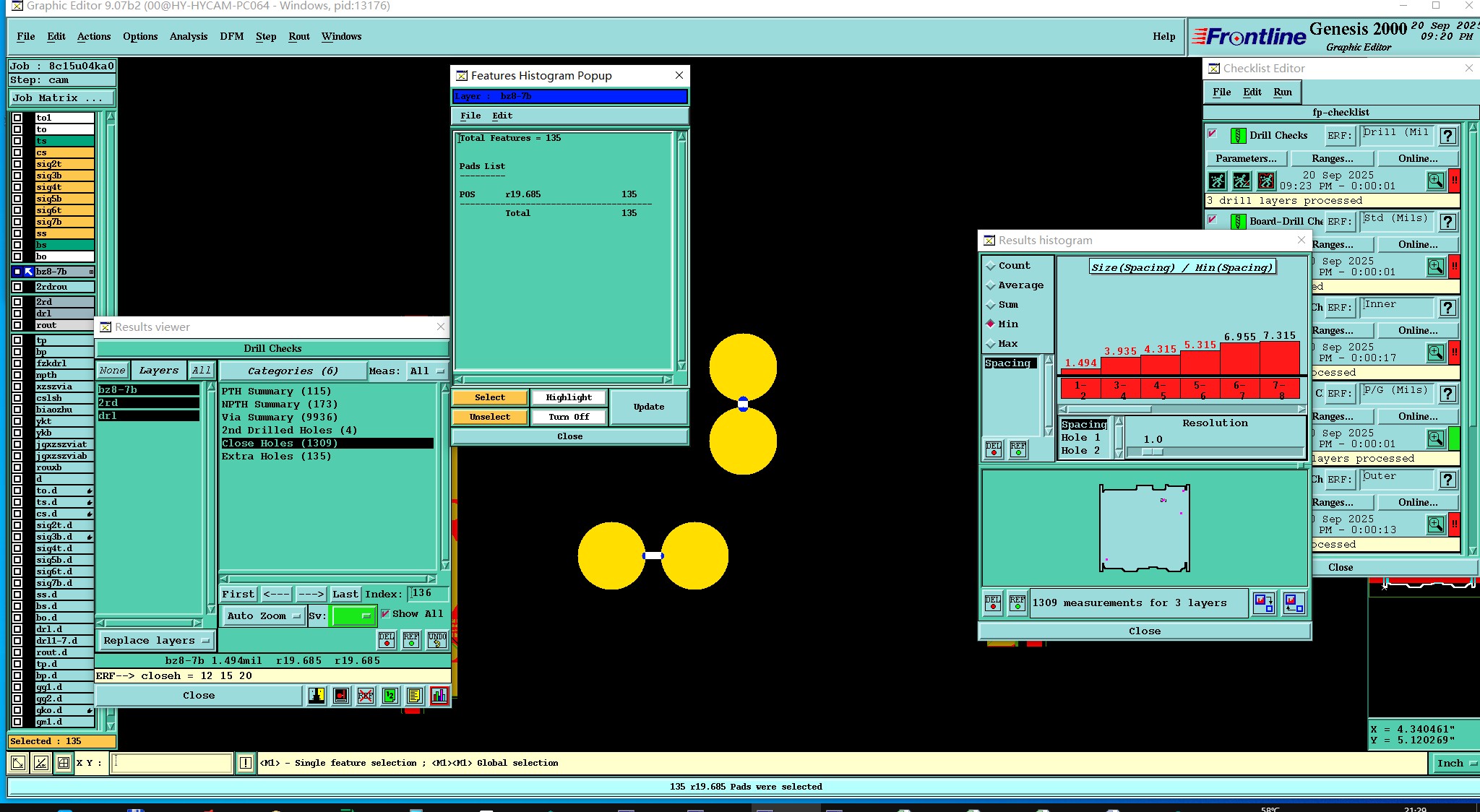Click the yellow notes report icon in Results viewer
The image size is (1480, 812).
point(414,696)
